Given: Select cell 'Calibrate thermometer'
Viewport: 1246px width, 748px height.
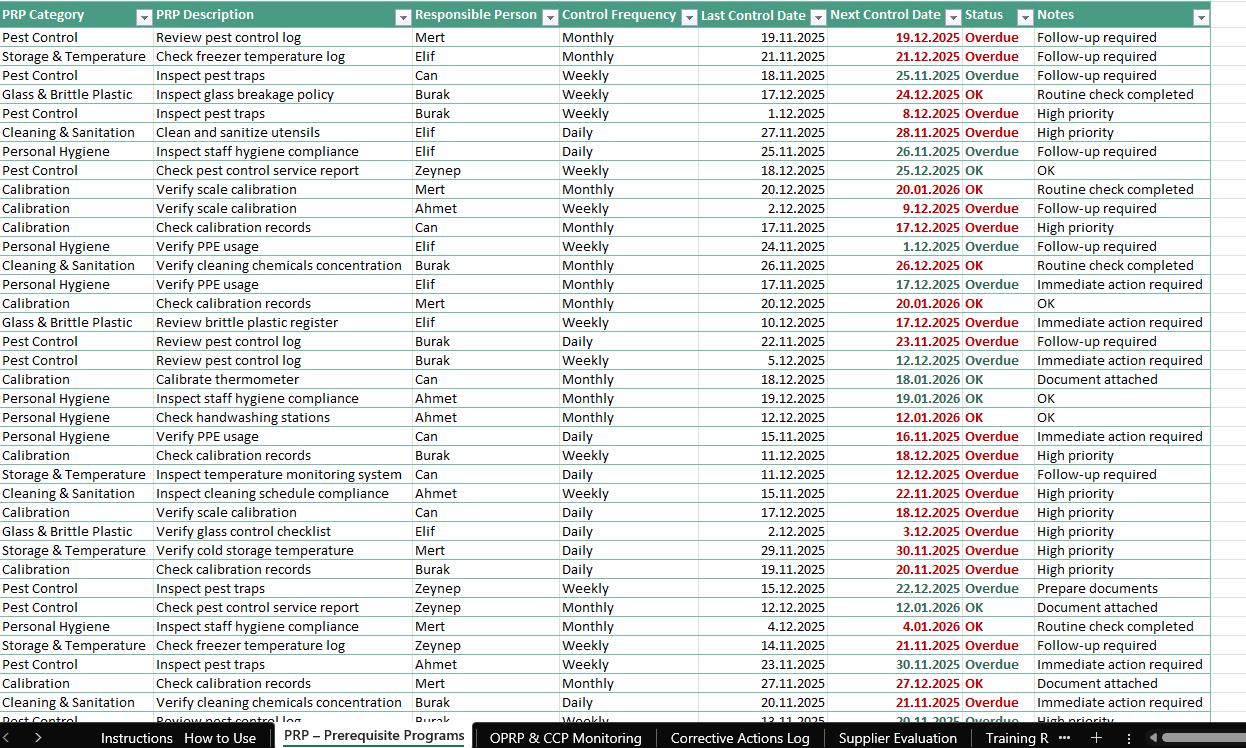Looking at the screenshot, I should click(283, 379).
